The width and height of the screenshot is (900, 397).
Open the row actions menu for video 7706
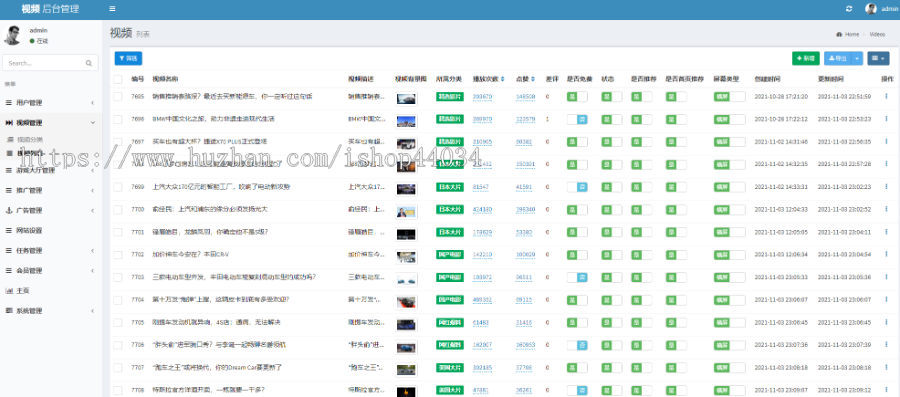[x=887, y=345]
